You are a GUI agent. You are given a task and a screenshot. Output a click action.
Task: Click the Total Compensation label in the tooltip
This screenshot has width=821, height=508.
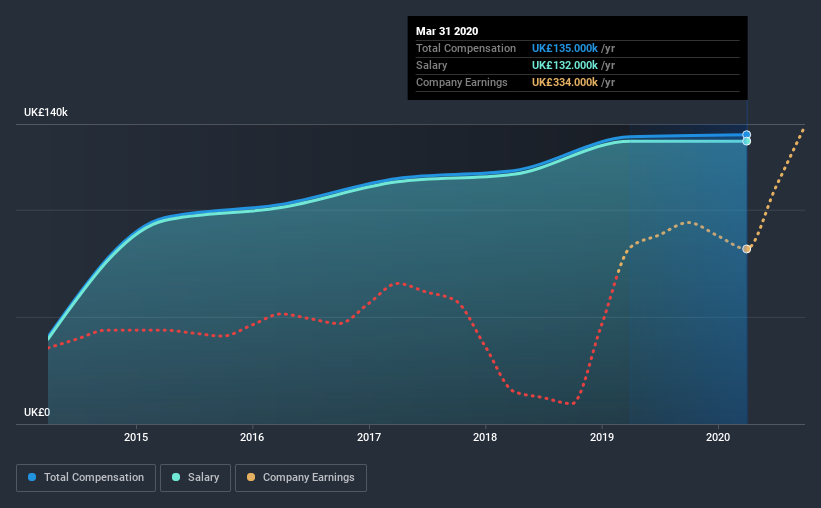[466, 48]
